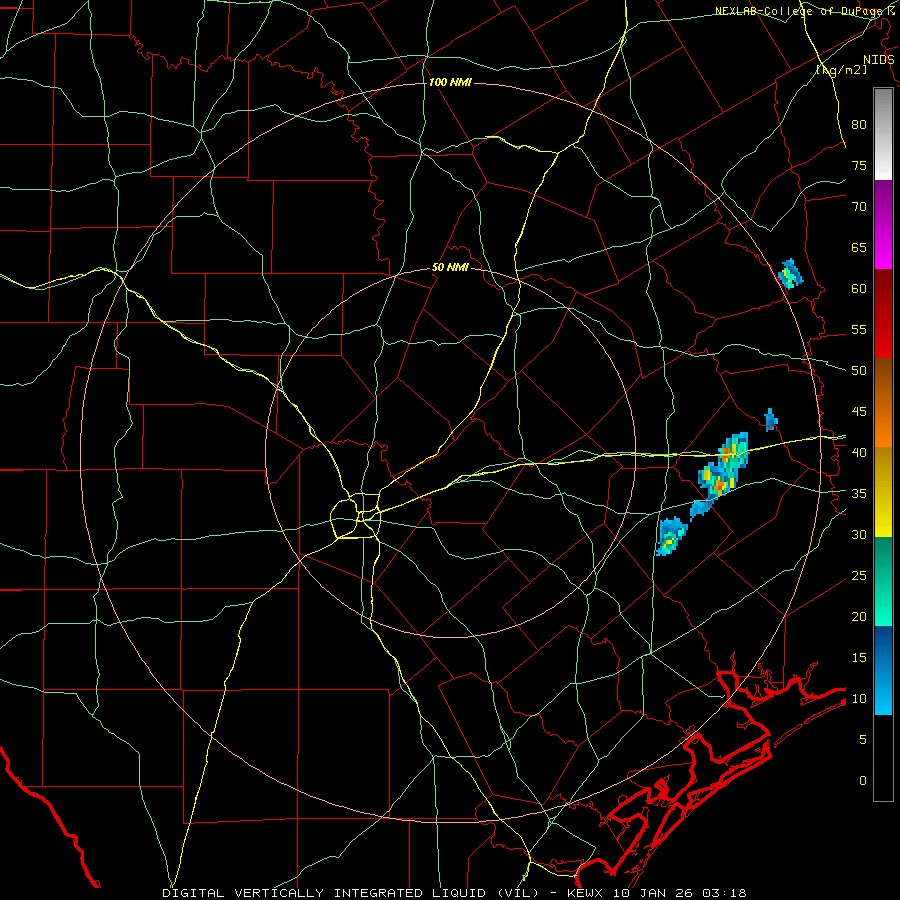900x900 pixels.
Task: Click the 75 value on the scale
Action: pos(859,166)
